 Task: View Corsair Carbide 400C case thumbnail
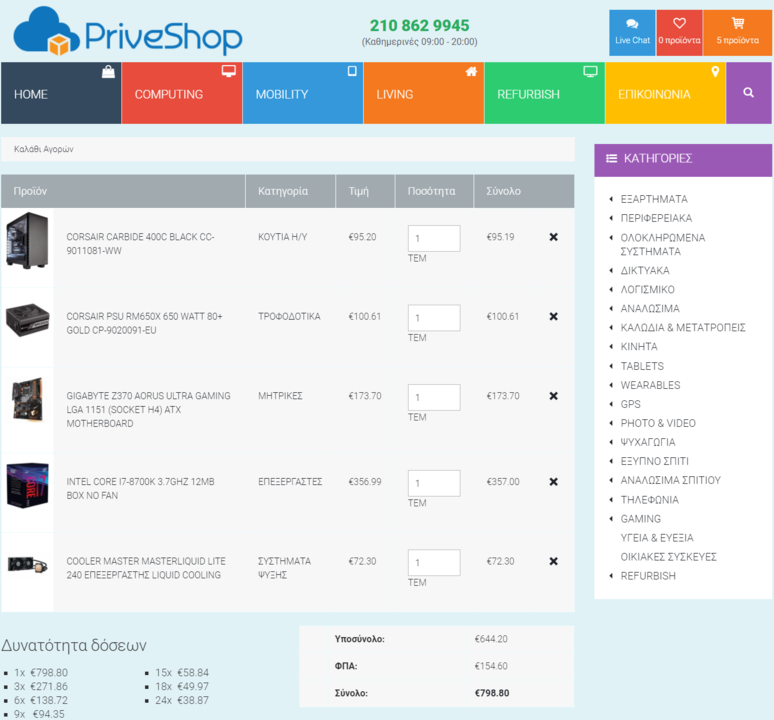click(x=27, y=240)
